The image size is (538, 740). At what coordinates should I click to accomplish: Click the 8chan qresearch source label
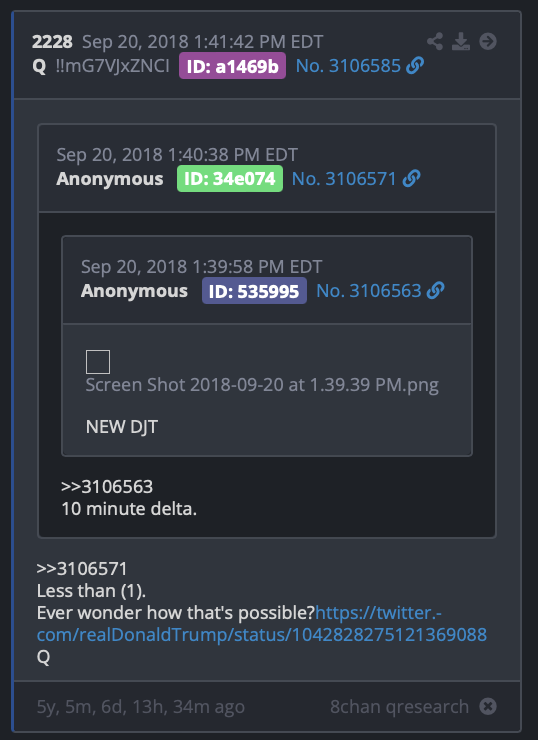[x=399, y=706]
